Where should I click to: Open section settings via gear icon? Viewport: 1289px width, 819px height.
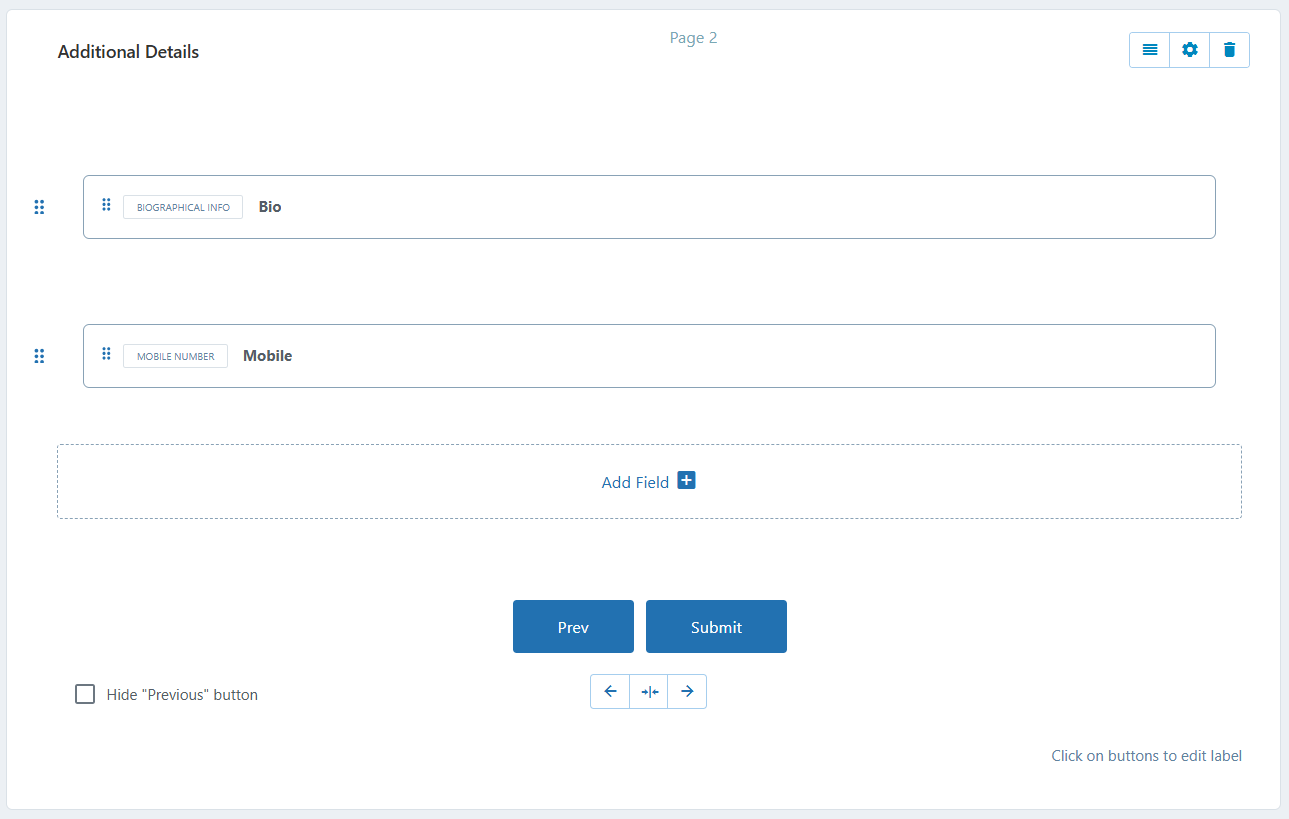[x=1189, y=50]
